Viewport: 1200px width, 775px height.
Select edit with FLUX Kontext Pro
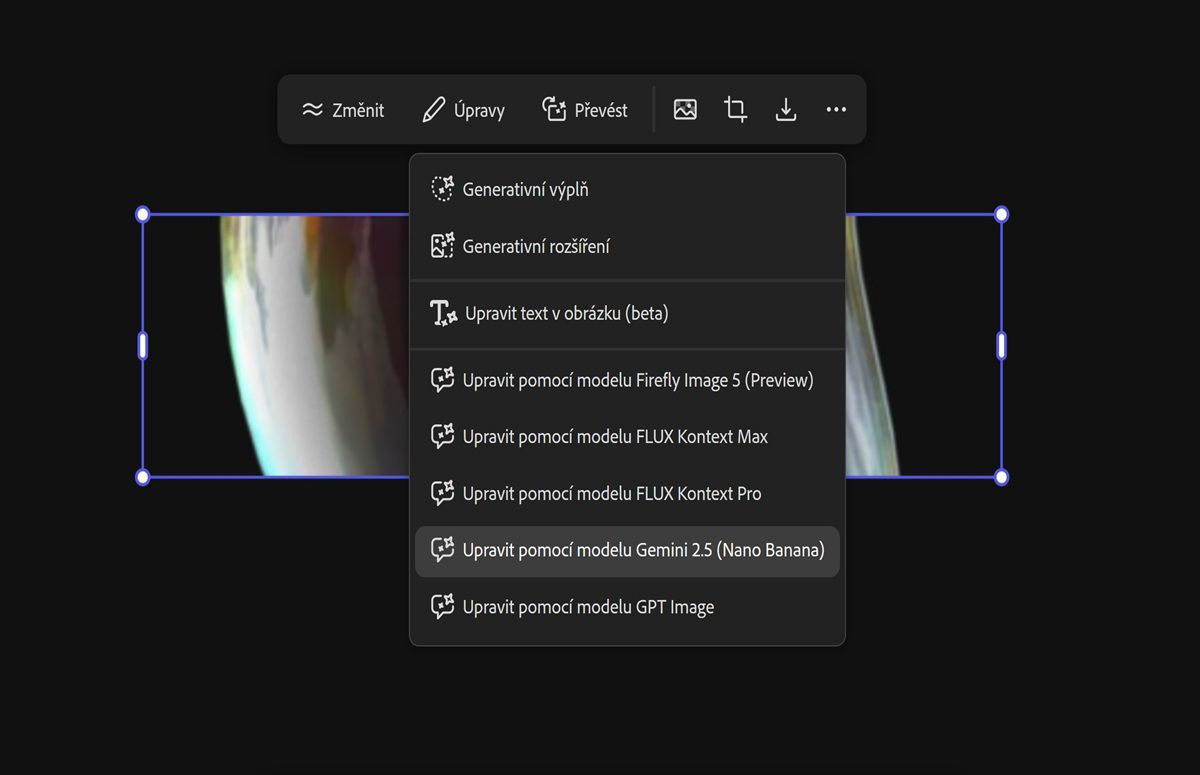coord(627,494)
